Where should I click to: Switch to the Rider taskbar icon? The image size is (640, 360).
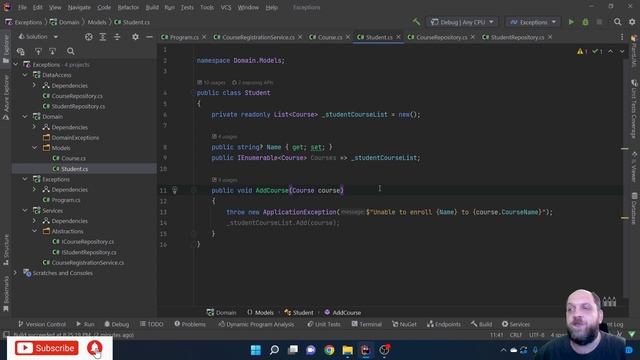tap(366, 350)
